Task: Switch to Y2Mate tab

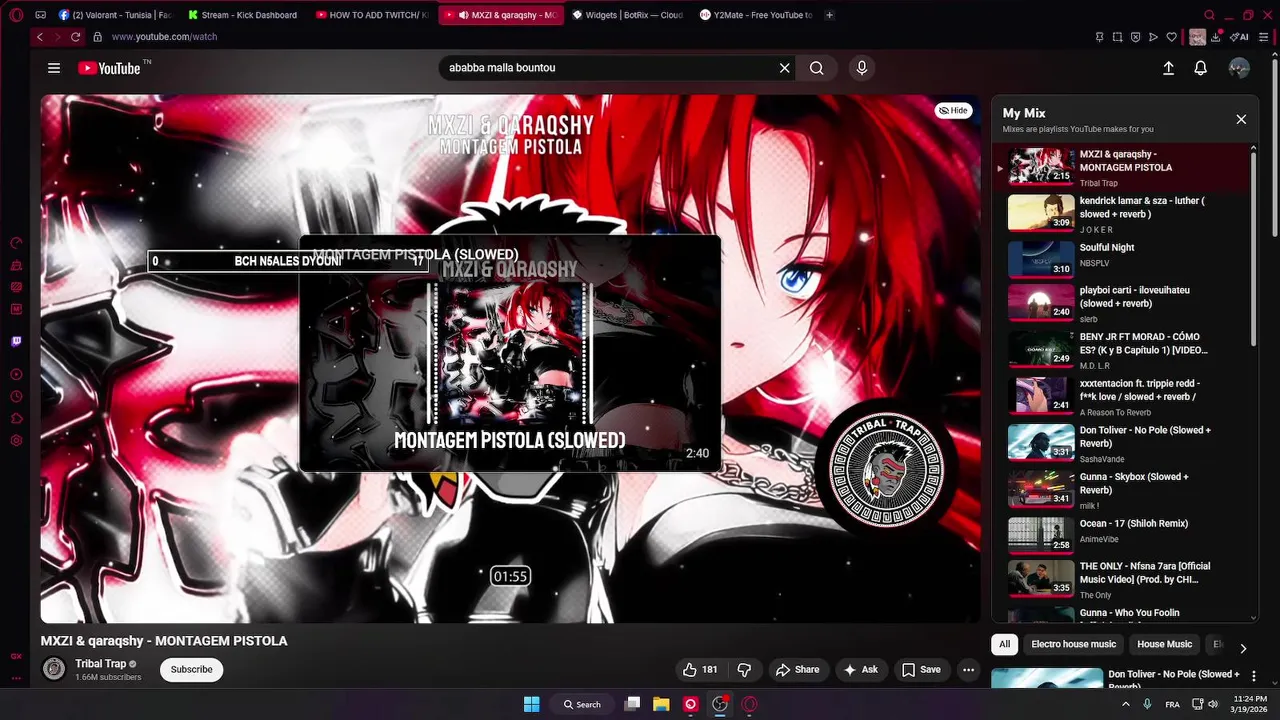Action: tap(755, 15)
